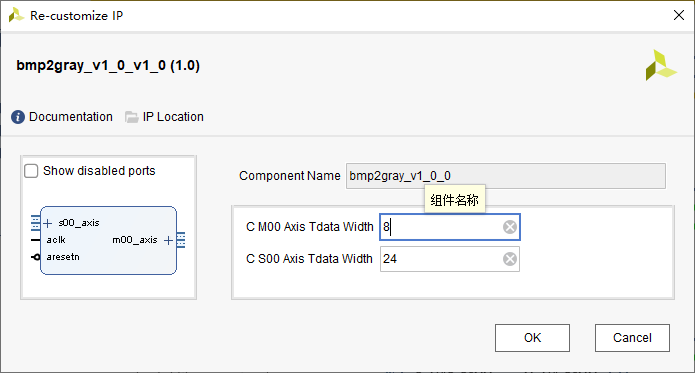695x373 pixels.
Task: Click the C S00 Axis Tdata Width label
Action: (x=309, y=259)
